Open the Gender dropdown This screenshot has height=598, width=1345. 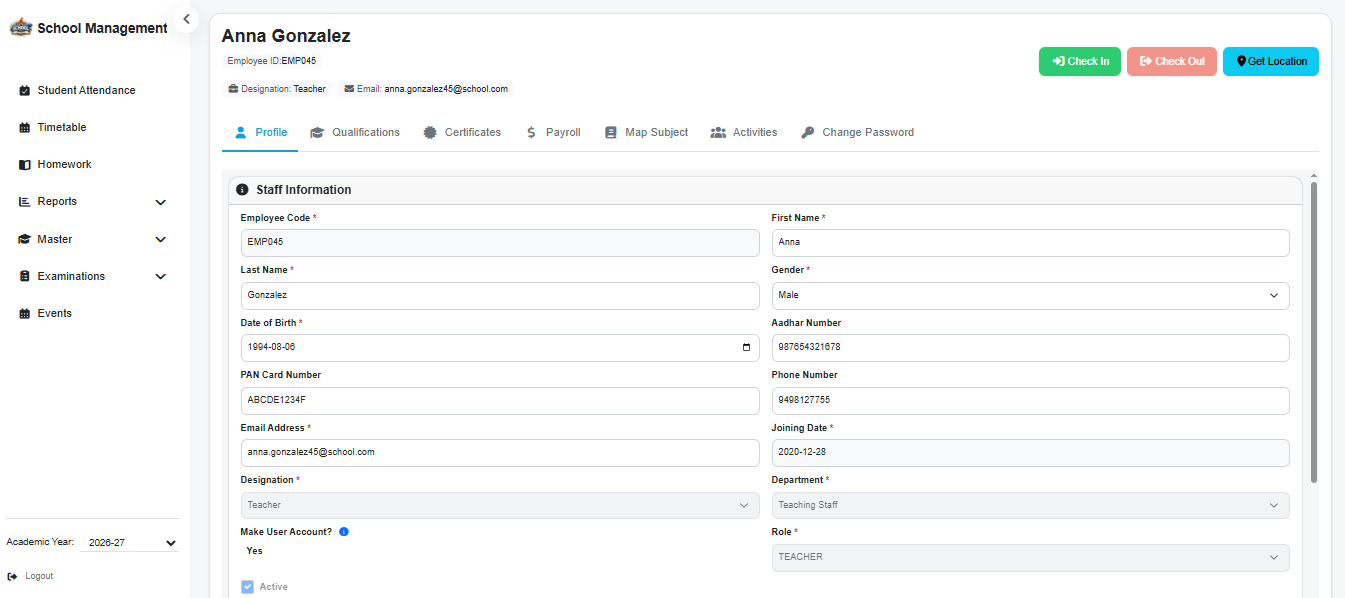click(x=1030, y=295)
